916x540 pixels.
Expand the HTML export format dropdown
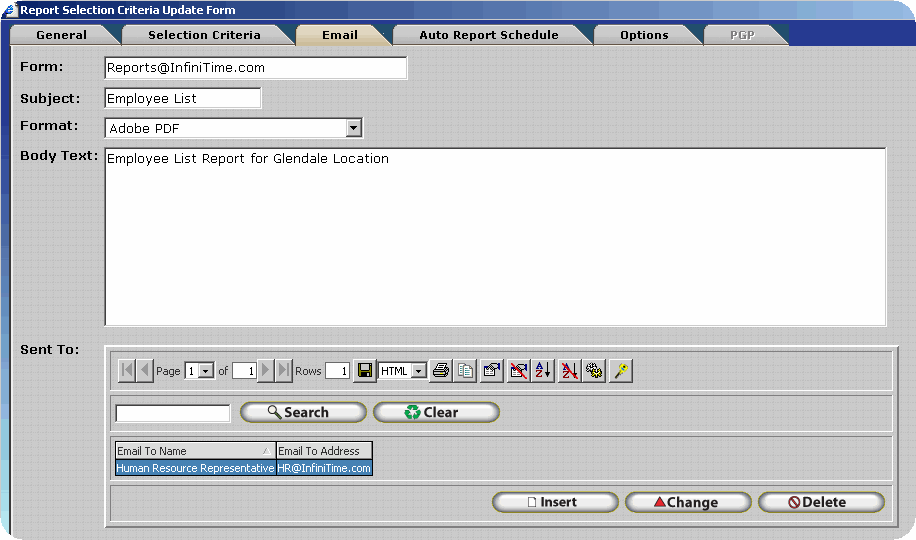tap(418, 371)
